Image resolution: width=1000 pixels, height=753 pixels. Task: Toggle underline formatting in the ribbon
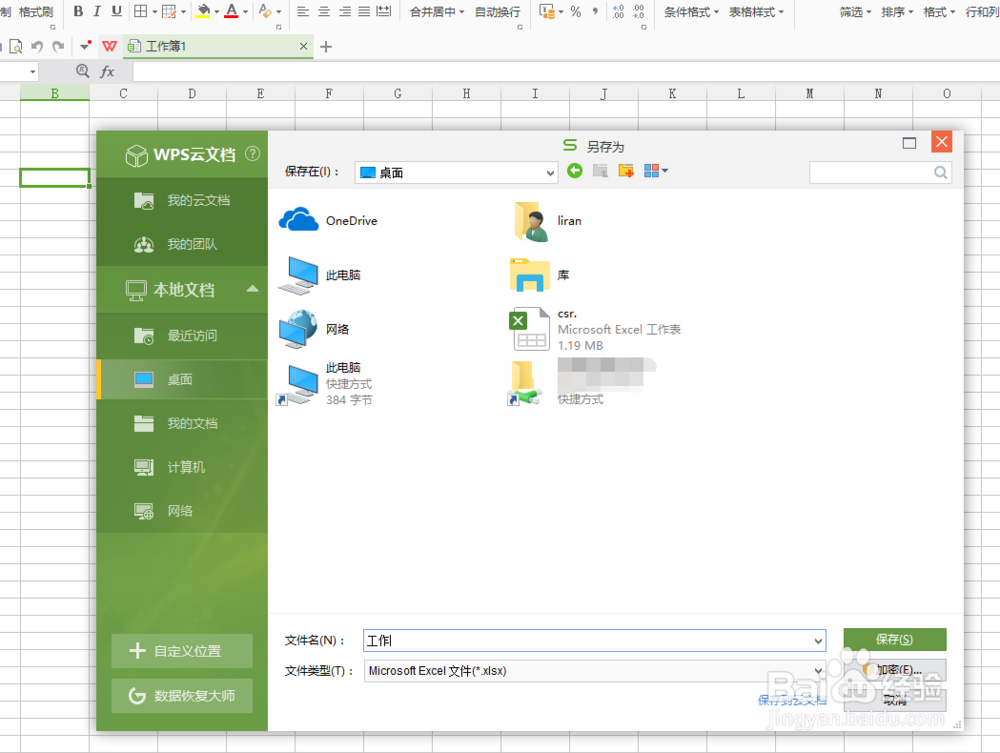click(116, 11)
